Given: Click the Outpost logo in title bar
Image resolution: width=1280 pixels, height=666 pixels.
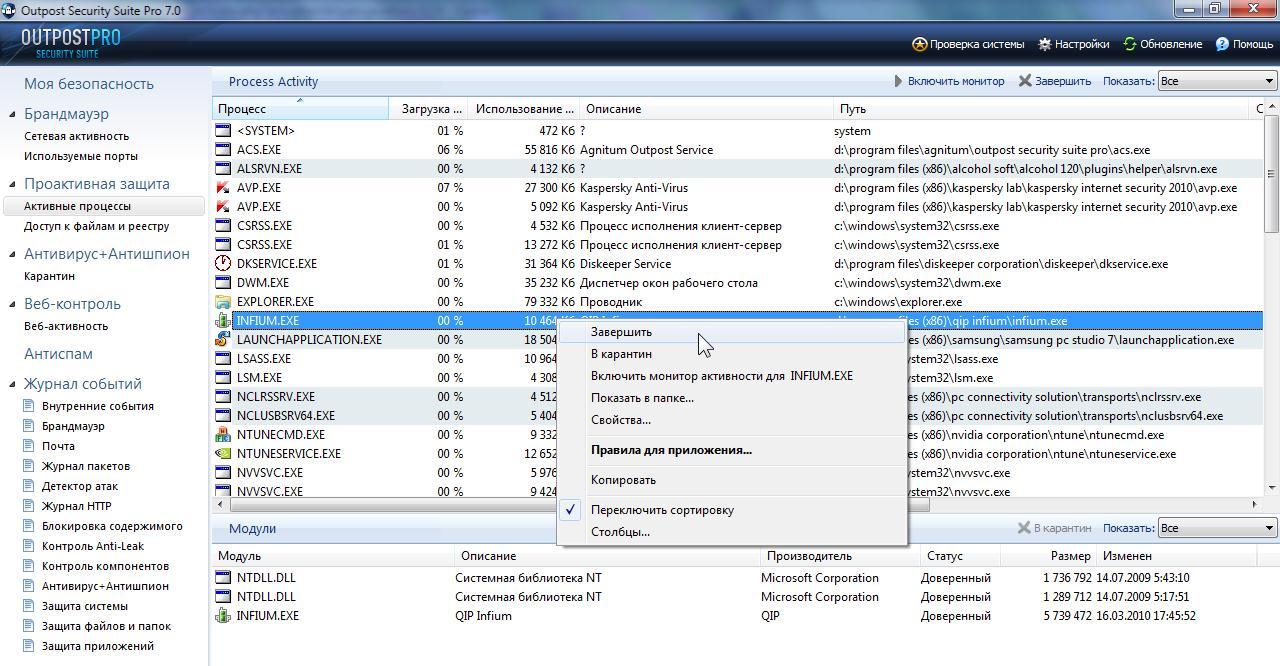Looking at the screenshot, I should [x=8, y=10].
